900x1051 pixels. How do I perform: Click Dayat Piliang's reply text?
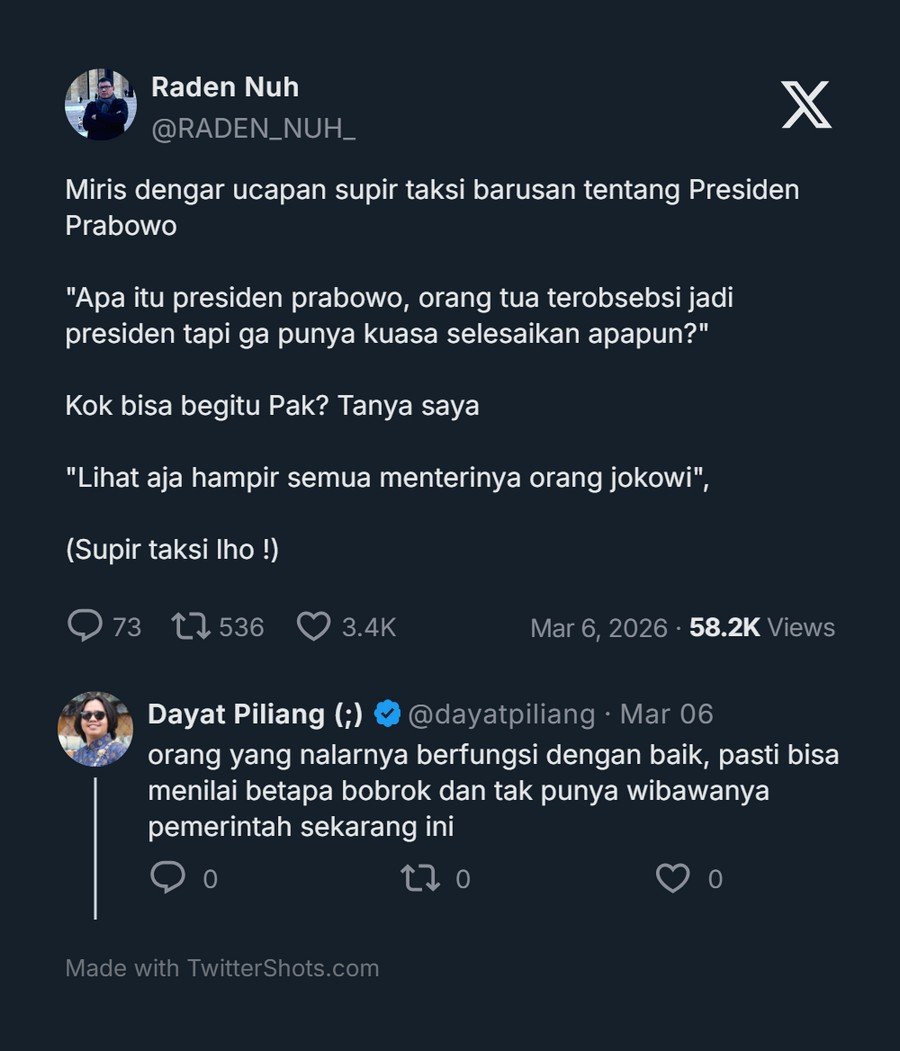(493, 791)
